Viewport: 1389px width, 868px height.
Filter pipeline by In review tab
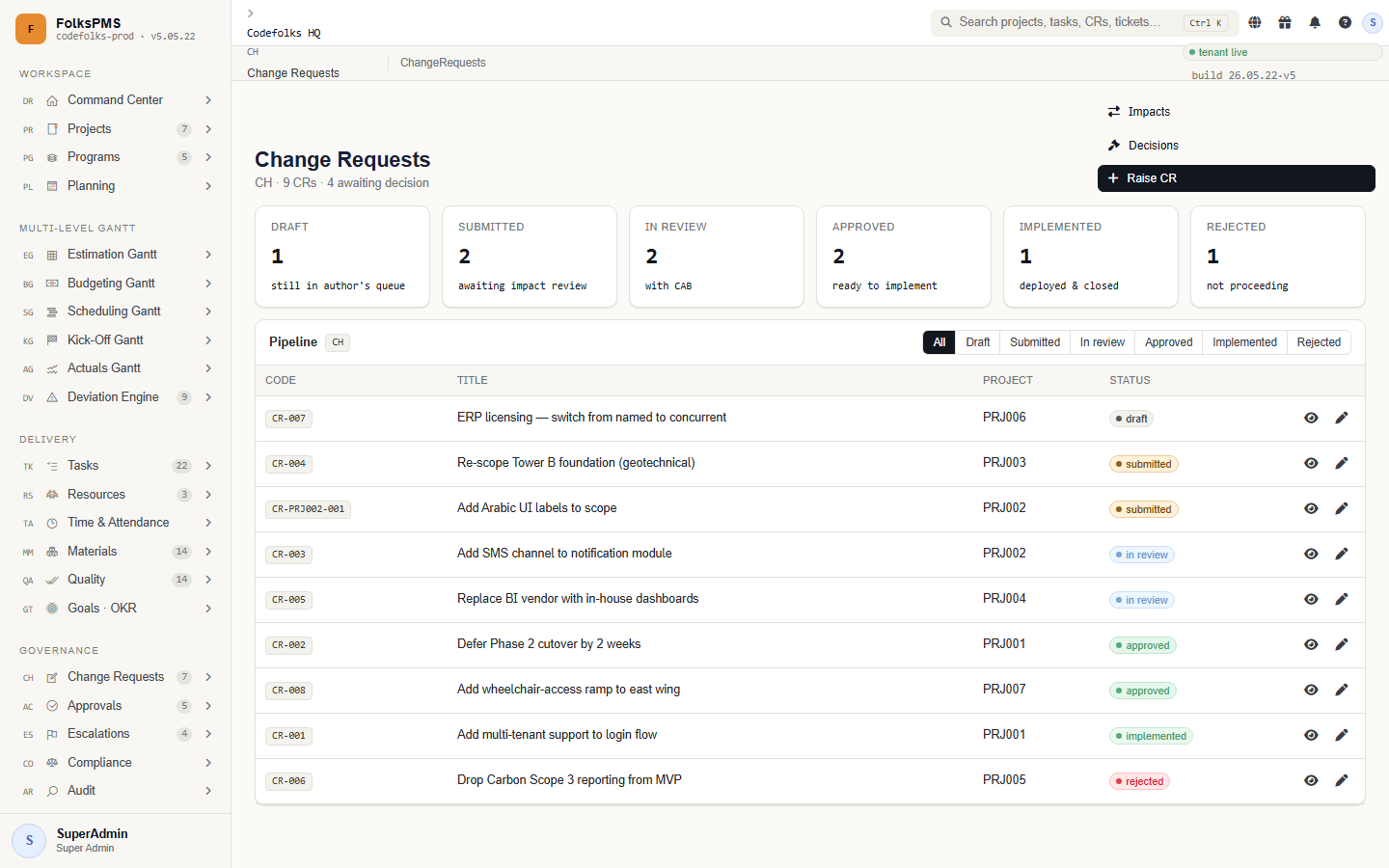point(1103,342)
